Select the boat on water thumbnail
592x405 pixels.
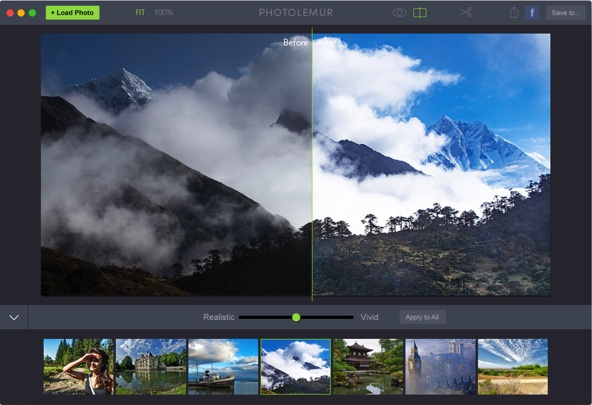223,367
